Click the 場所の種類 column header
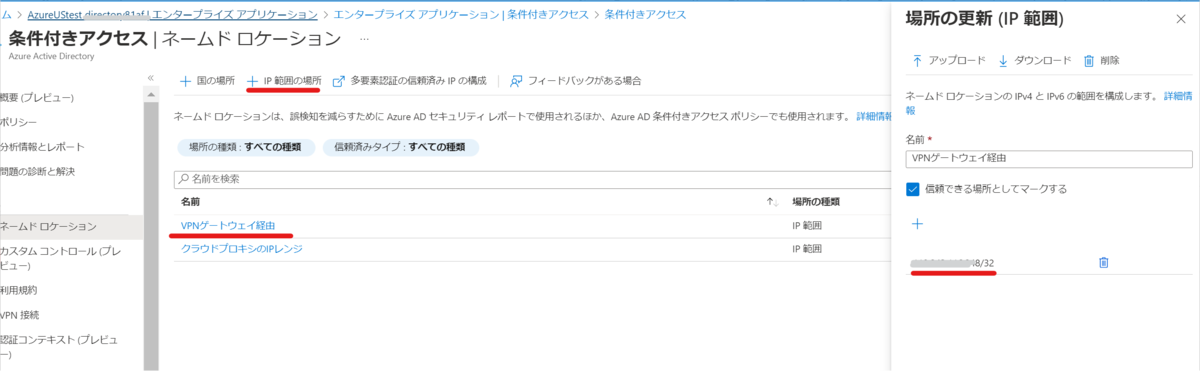The width and height of the screenshot is (1200, 371). [x=815, y=202]
